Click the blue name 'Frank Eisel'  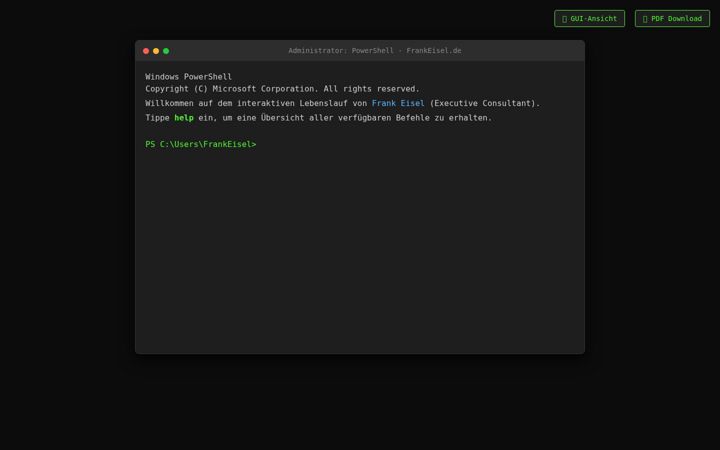[x=398, y=103]
